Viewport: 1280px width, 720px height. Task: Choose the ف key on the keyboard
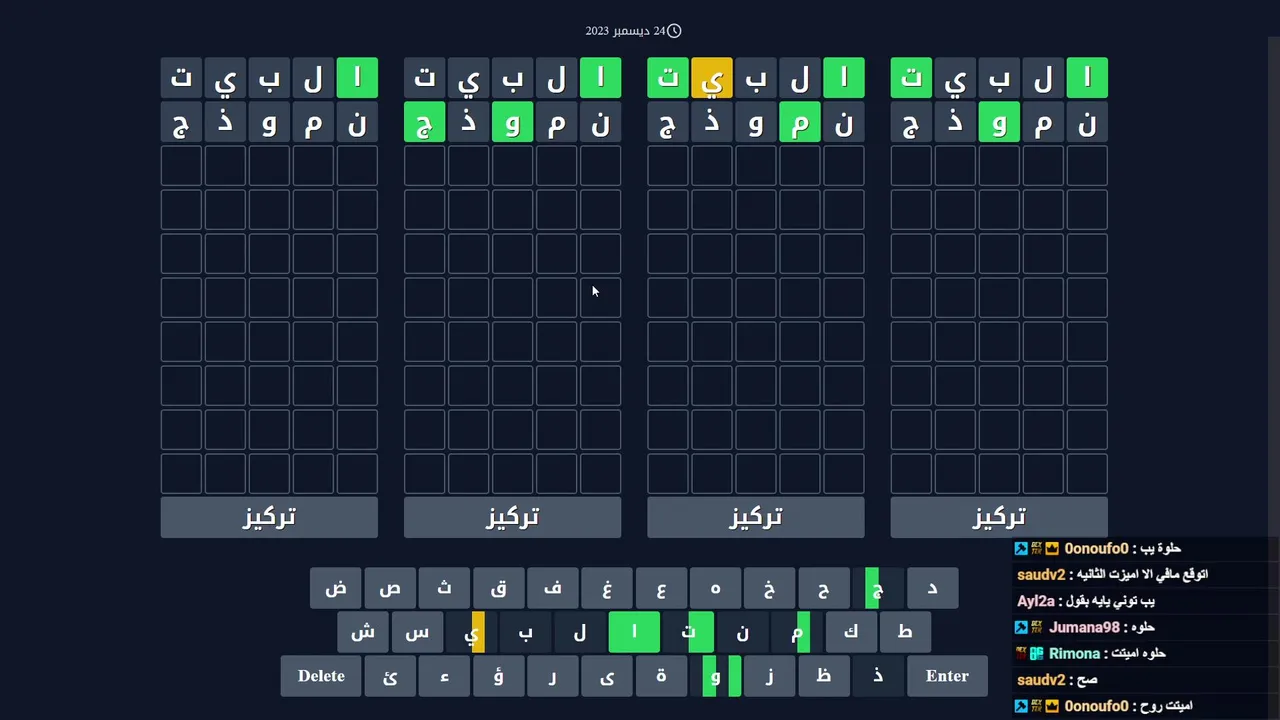coord(552,588)
